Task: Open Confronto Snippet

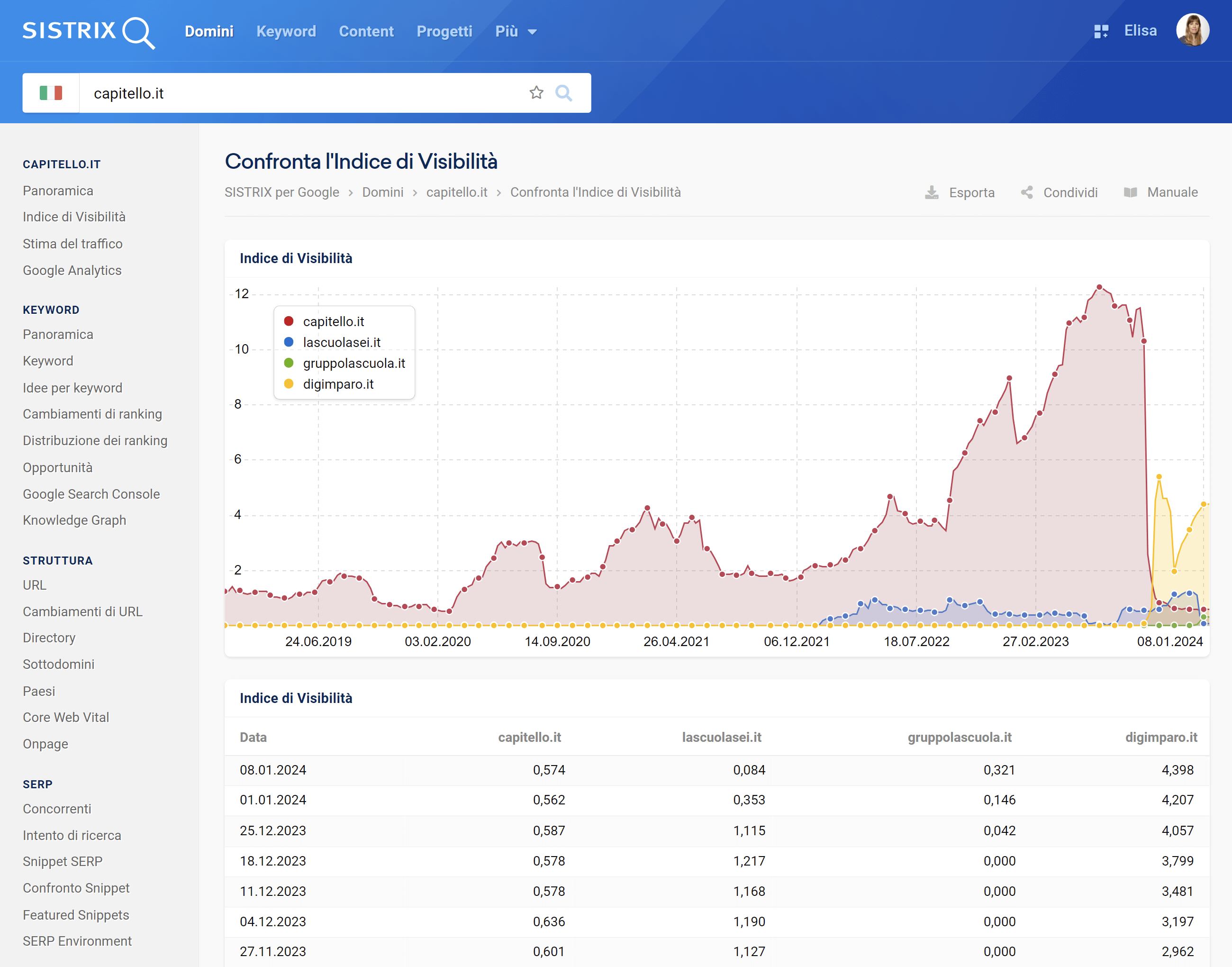Action: pyautogui.click(x=76, y=888)
